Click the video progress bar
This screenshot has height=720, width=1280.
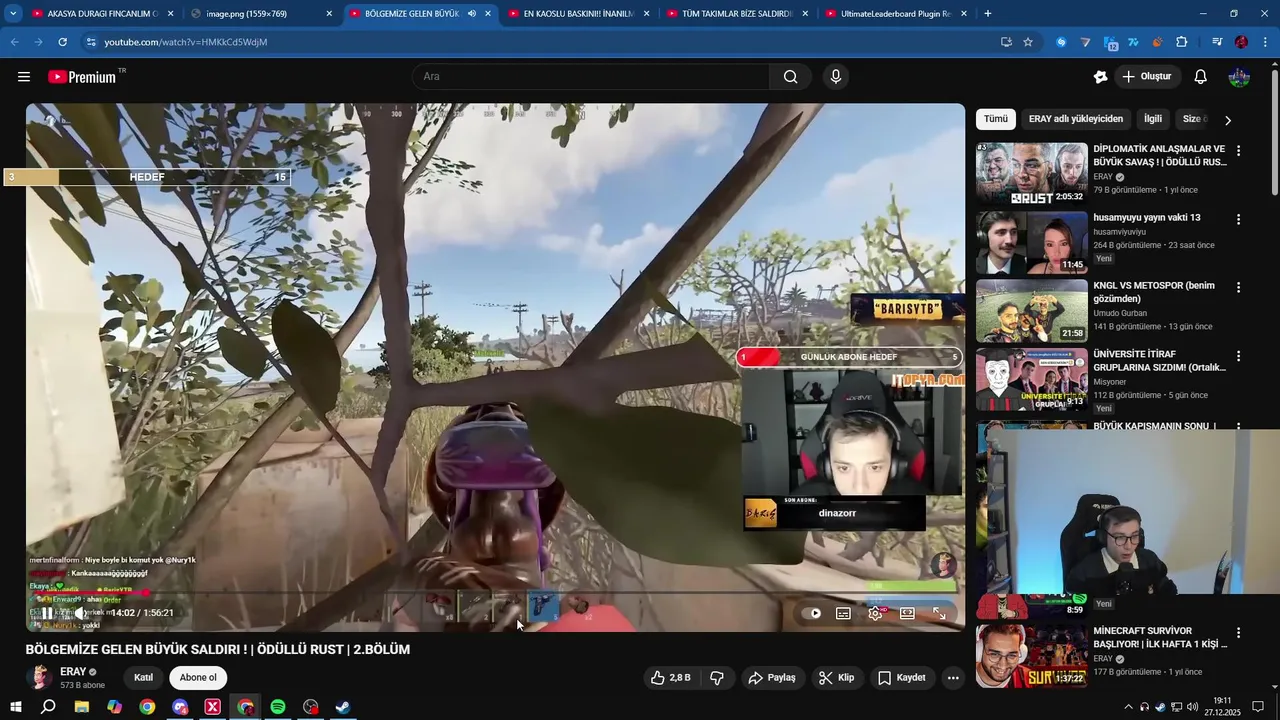(x=495, y=593)
